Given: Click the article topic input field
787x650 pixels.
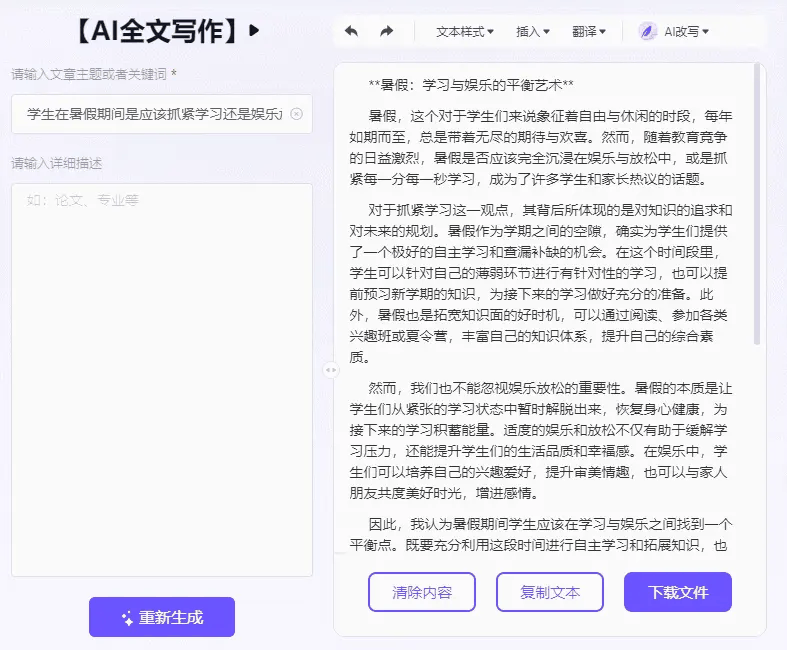Looking at the screenshot, I should click(162, 114).
